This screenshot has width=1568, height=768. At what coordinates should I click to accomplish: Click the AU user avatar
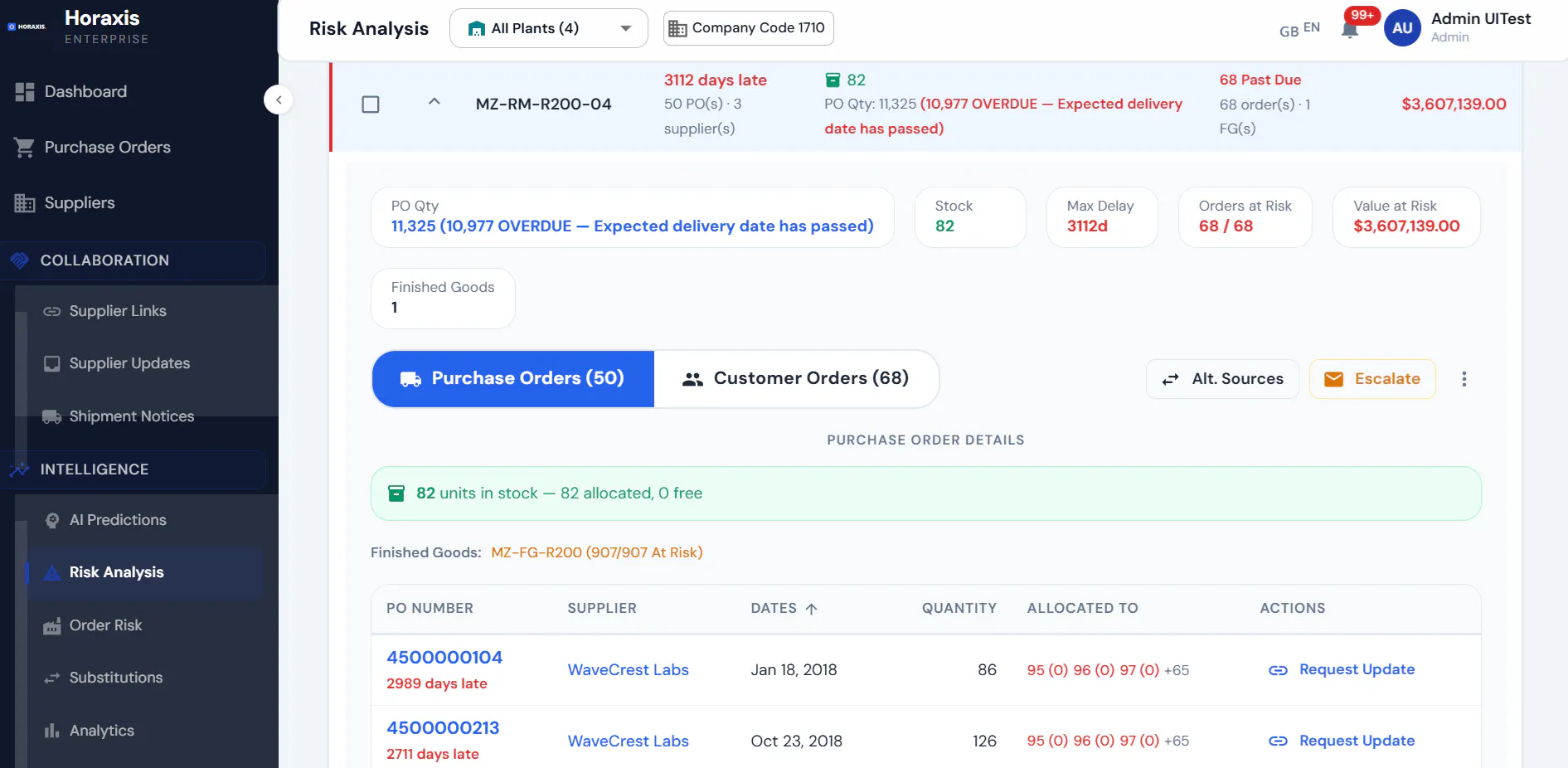tap(1402, 28)
